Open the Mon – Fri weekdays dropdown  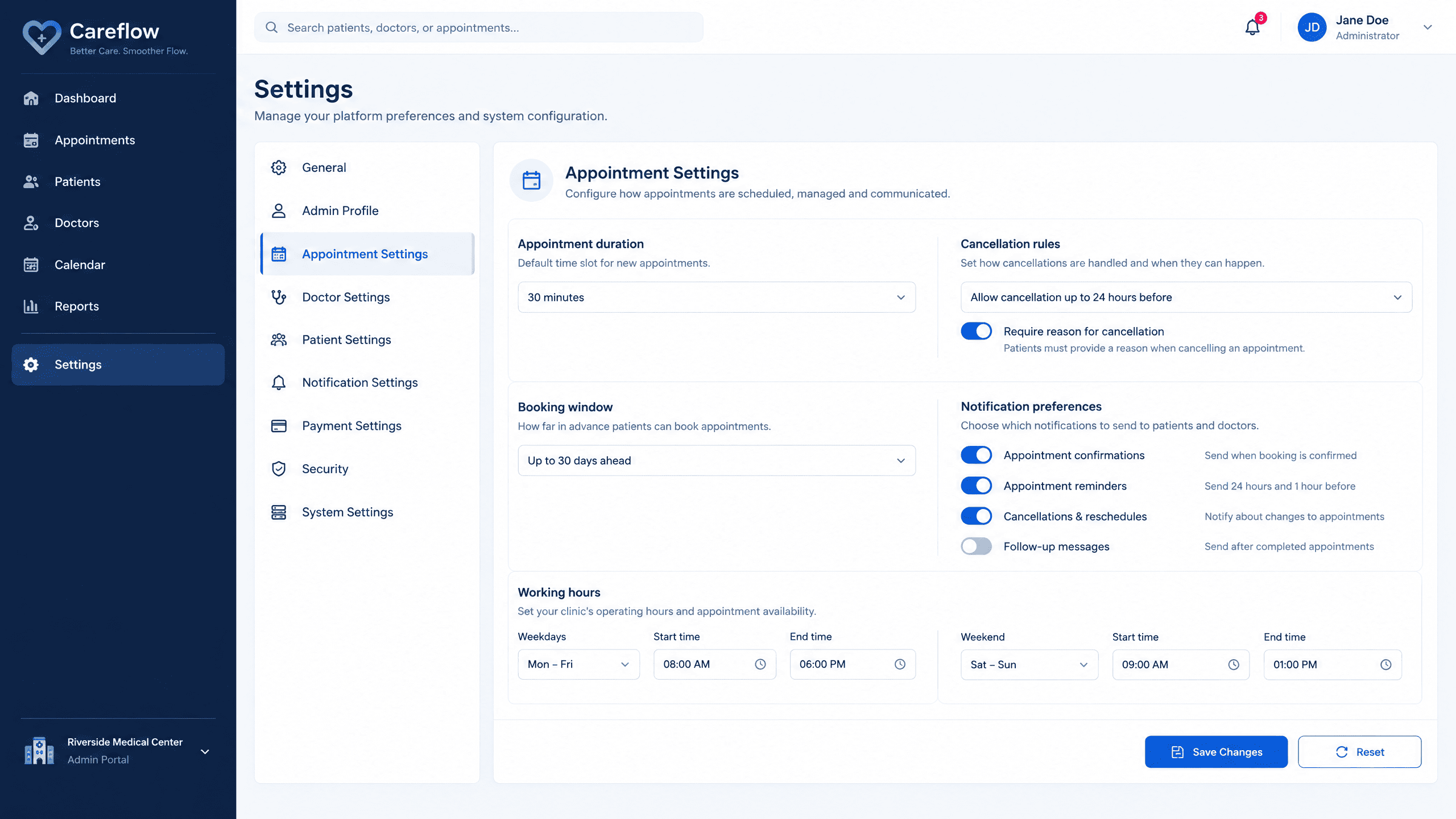click(x=578, y=664)
